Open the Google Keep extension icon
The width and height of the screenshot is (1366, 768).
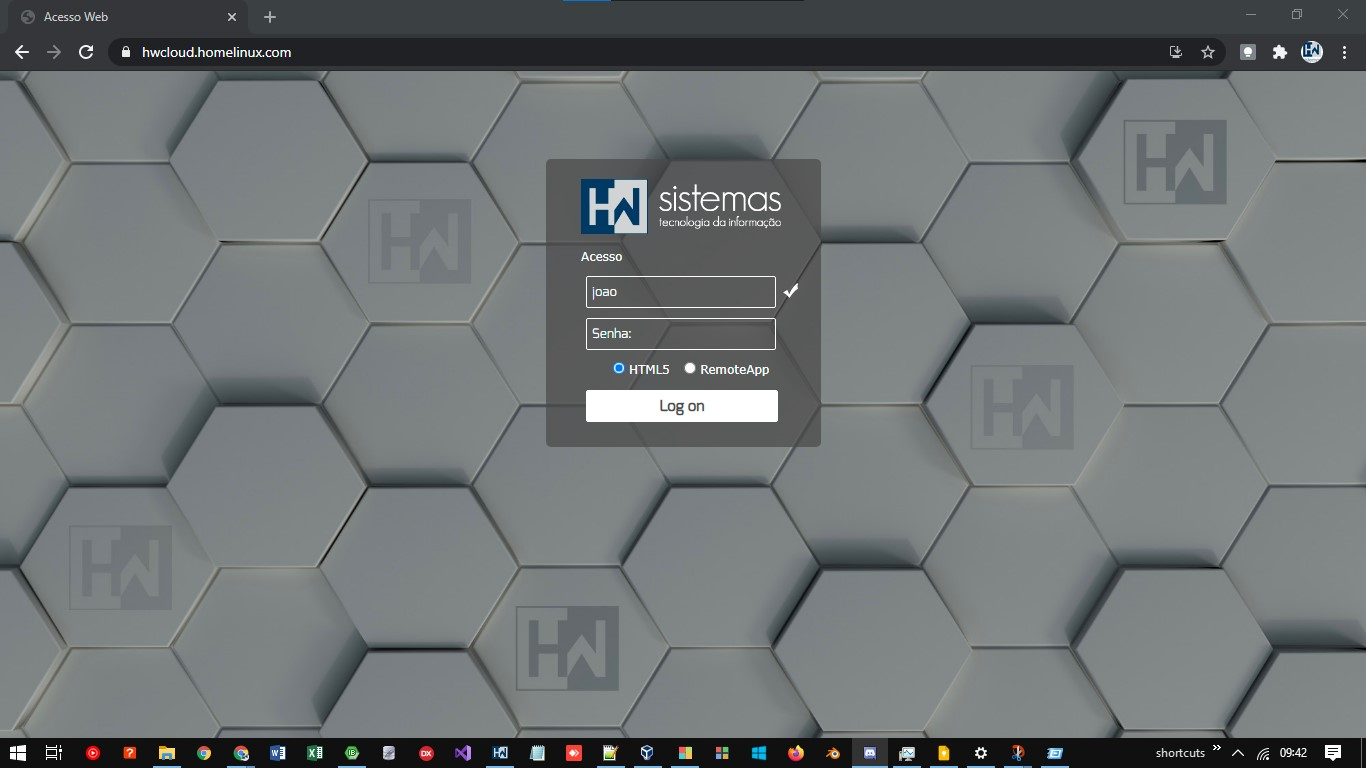(x=1248, y=52)
